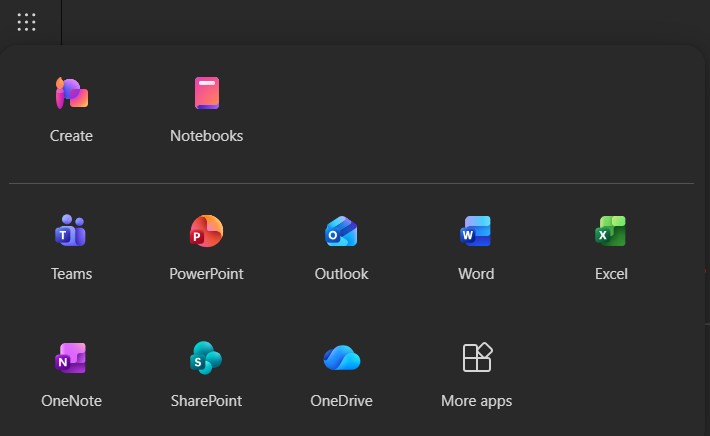Launch SharePoint from the app grid
This screenshot has height=436, width=710.
[206, 358]
